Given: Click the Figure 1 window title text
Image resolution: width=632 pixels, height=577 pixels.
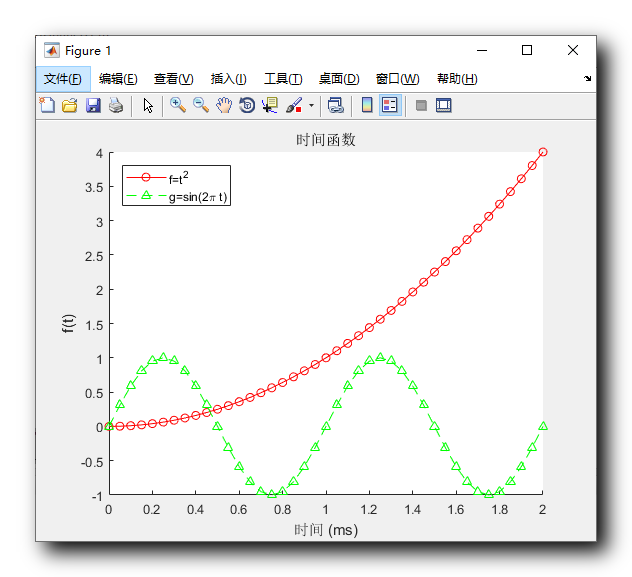Looking at the screenshot, I should tap(87, 51).
